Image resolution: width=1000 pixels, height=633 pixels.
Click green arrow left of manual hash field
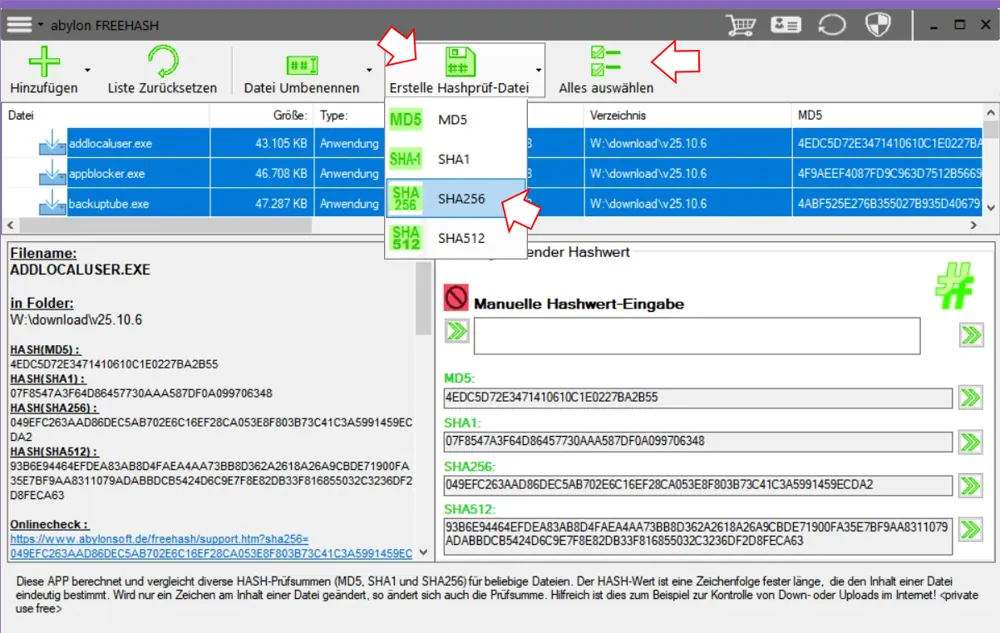(x=457, y=331)
